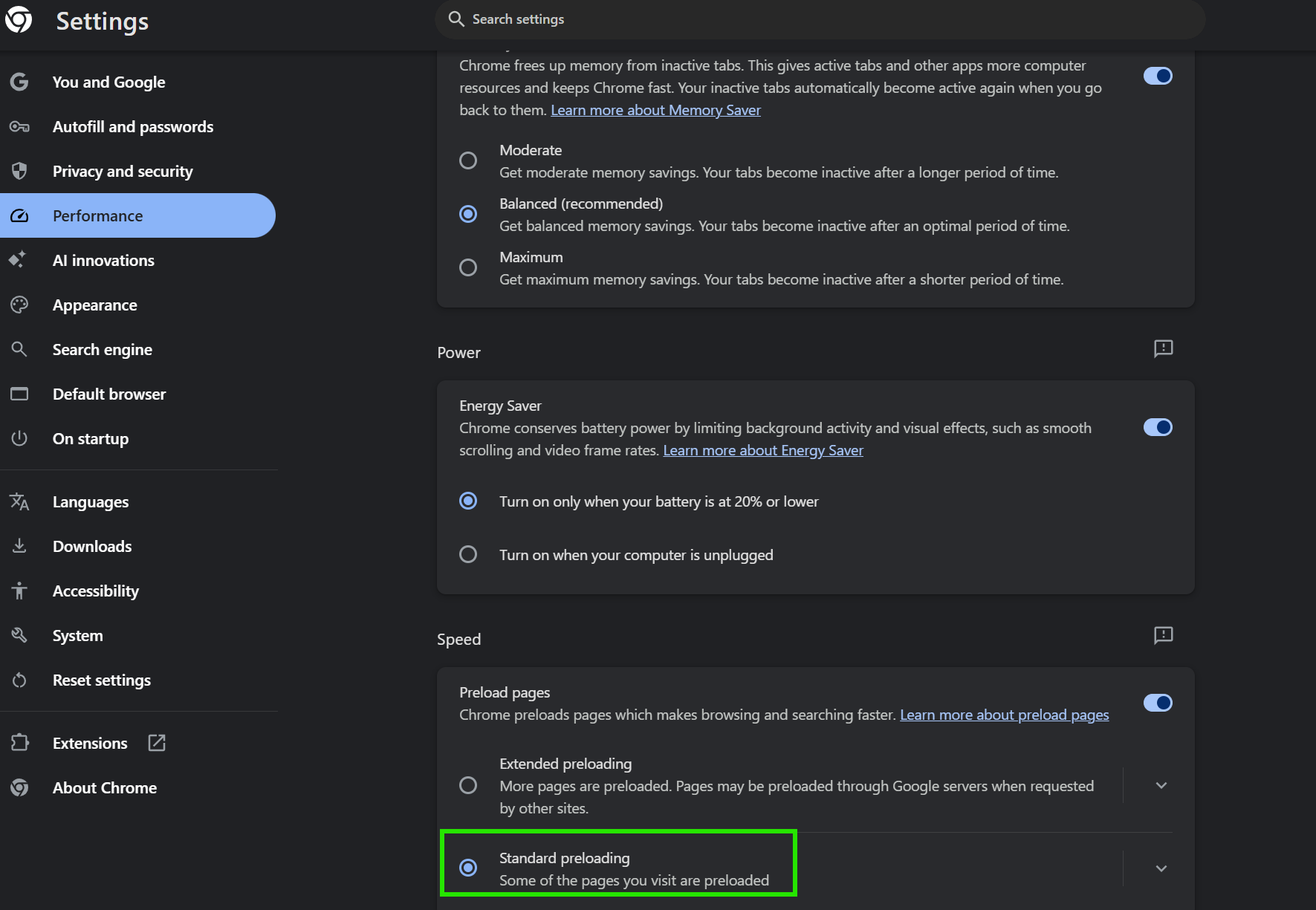Choose Turn on when computer is unplugged
1316x910 pixels.
[x=468, y=555]
